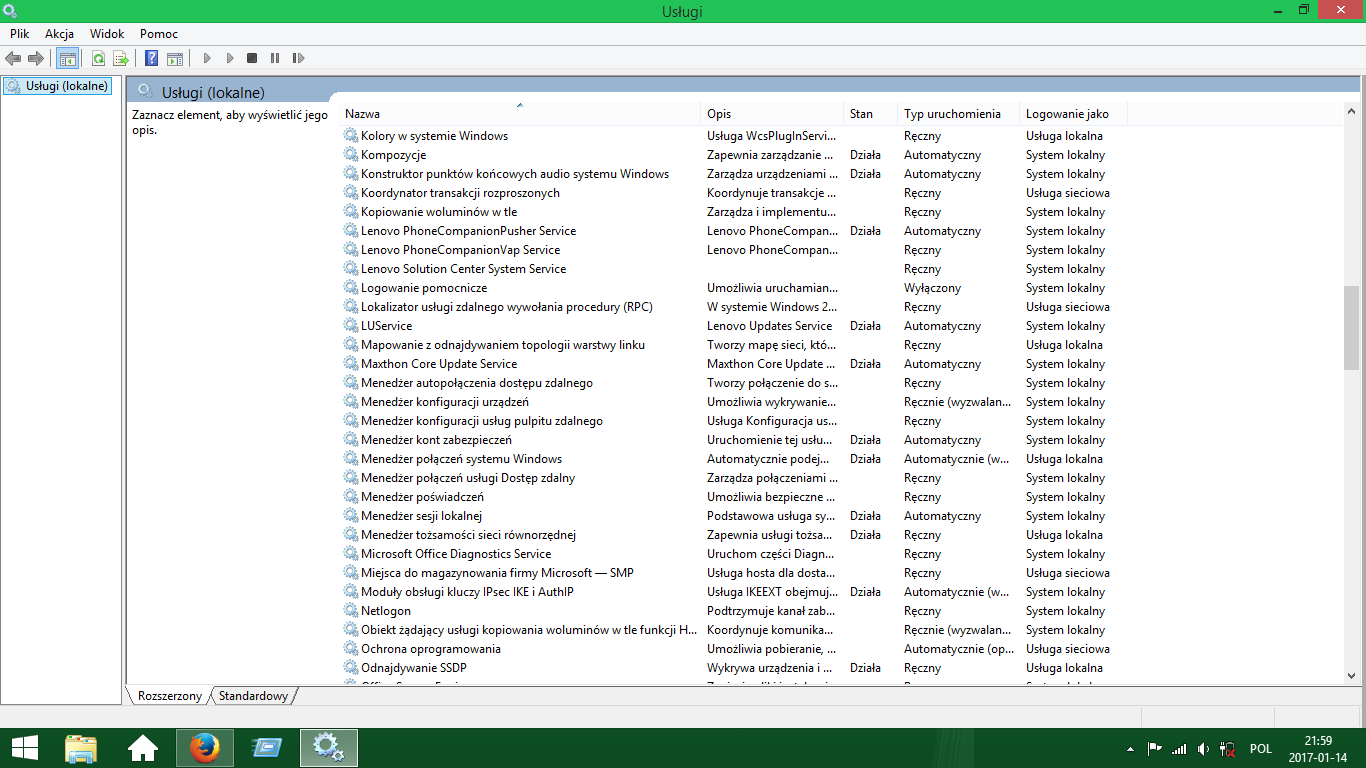This screenshot has height=768, width=1366.
Task: Select the Kopiowanie woluminów w tle service
Action: (439, 212)
